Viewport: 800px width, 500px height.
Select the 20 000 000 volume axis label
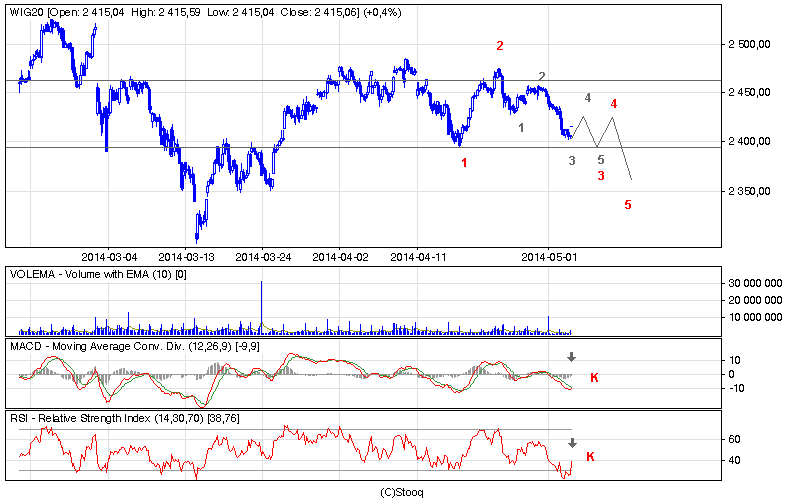755,300
